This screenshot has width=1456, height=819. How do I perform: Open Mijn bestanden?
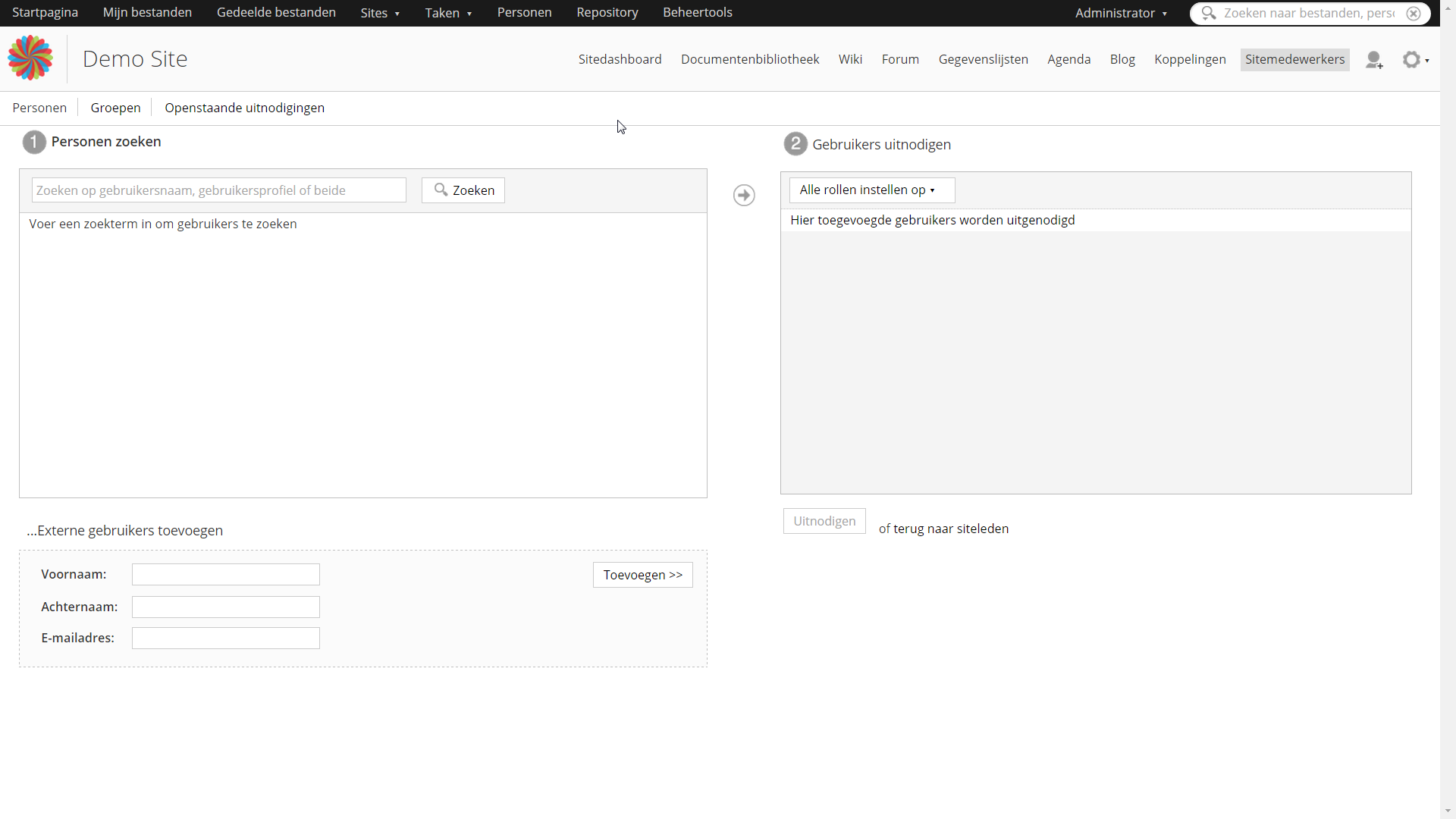147,13
